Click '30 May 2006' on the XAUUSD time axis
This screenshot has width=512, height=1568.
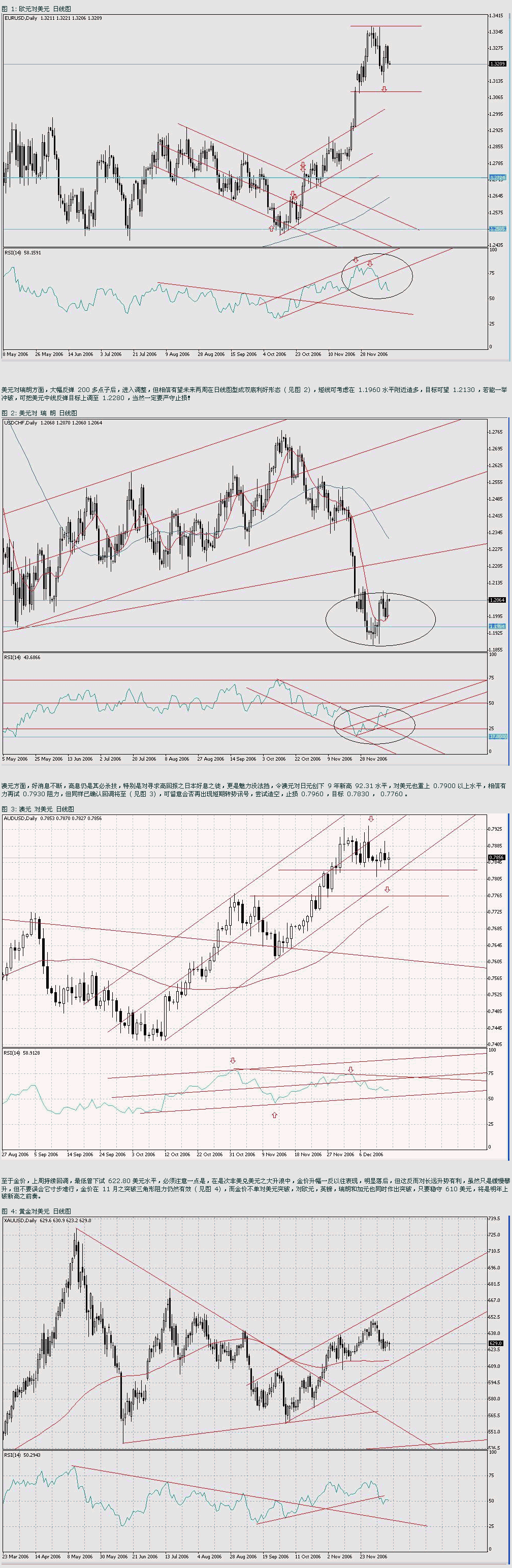click(x=114, y=1556)
